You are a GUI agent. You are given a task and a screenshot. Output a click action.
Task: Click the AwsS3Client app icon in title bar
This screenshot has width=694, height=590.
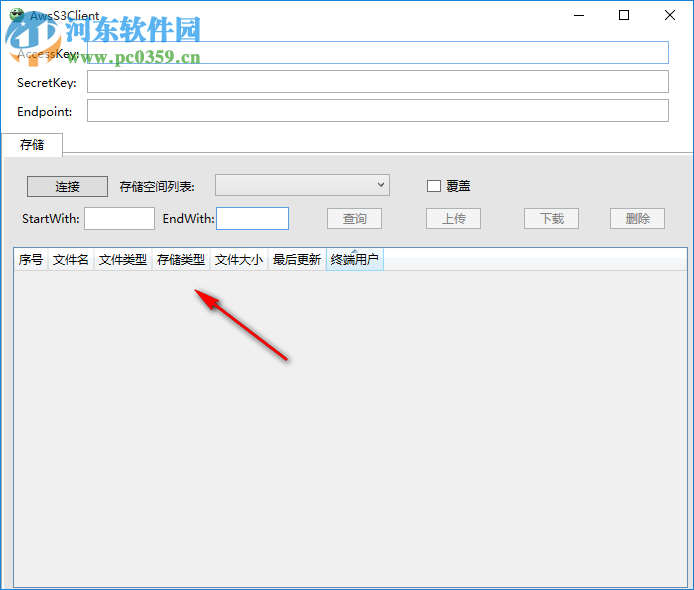17,15
